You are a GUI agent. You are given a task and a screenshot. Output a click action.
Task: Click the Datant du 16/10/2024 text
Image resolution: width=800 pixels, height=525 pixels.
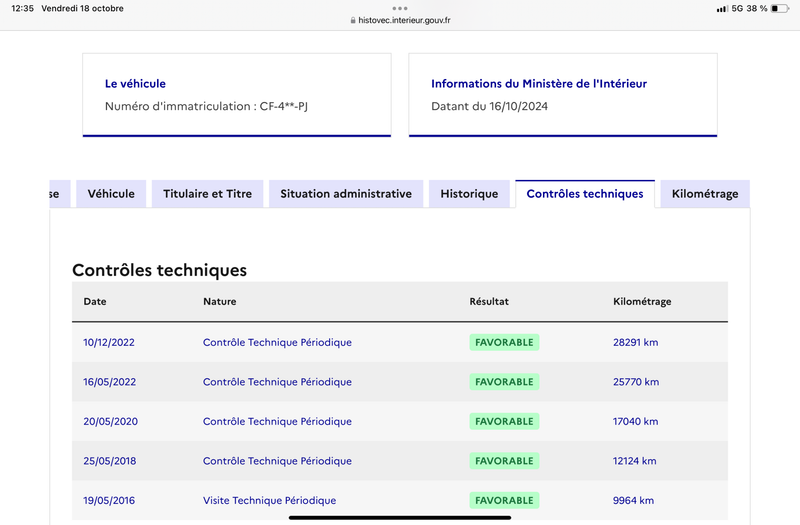[x=490, y=106]
